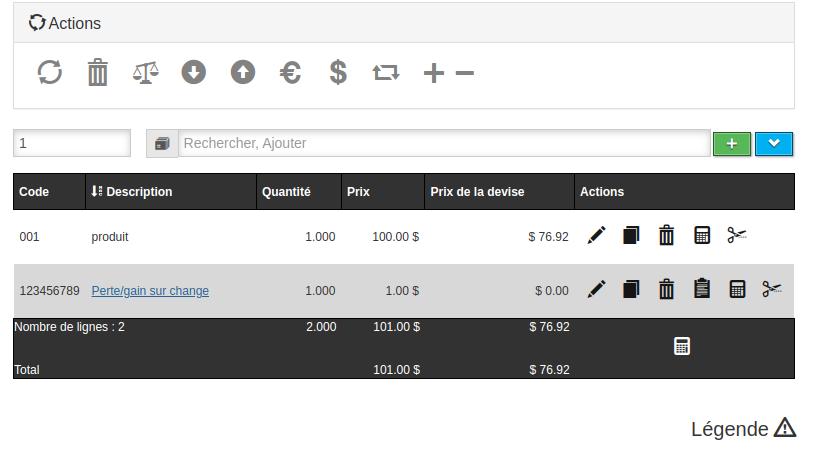Click the minus icon in Actions toolbar
This screenshot has height=461, width=834.
coord(464,73)
